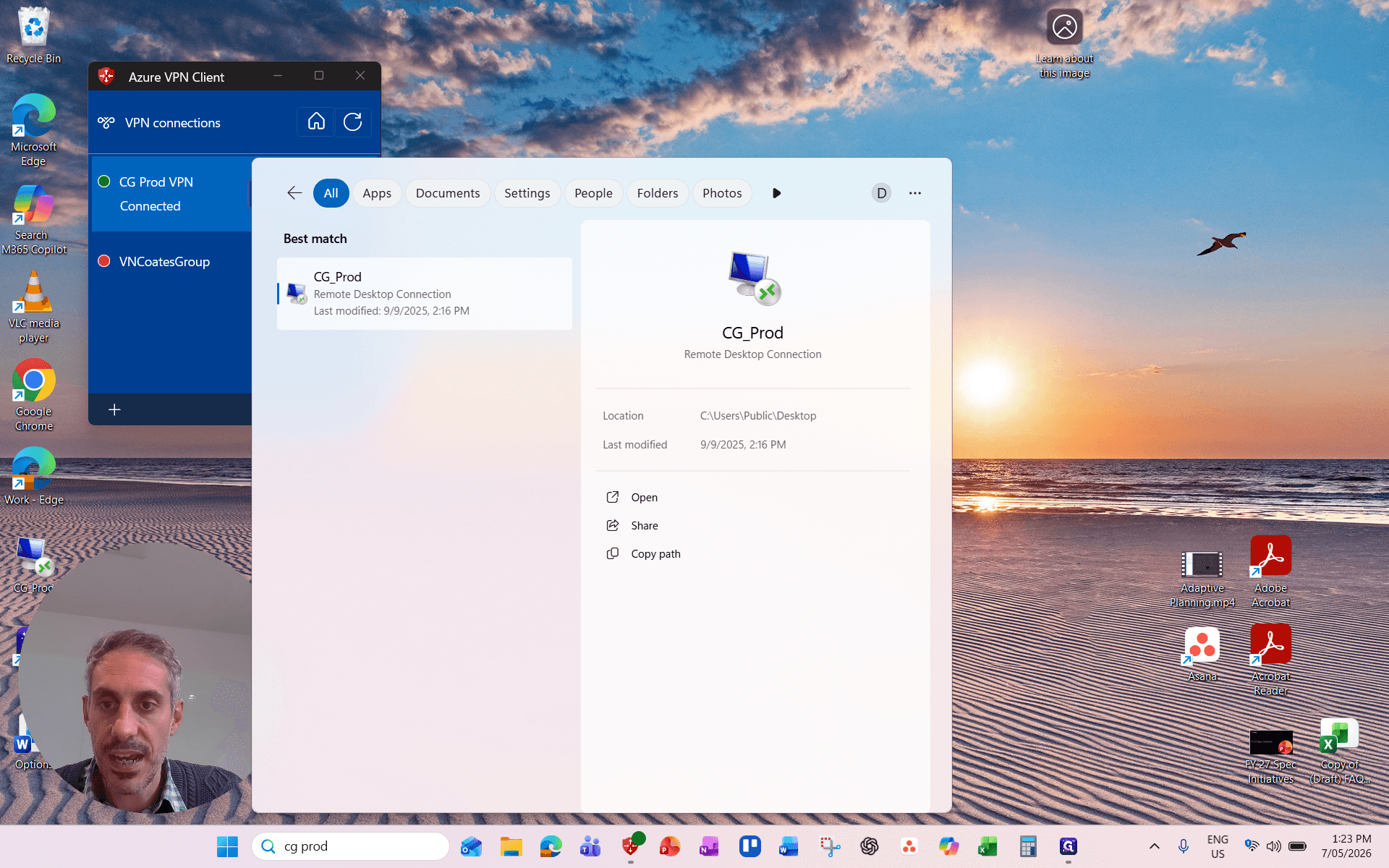Add a new VPN connection with plus
The width and height of the screenshot is (1389, 868).
114,410
